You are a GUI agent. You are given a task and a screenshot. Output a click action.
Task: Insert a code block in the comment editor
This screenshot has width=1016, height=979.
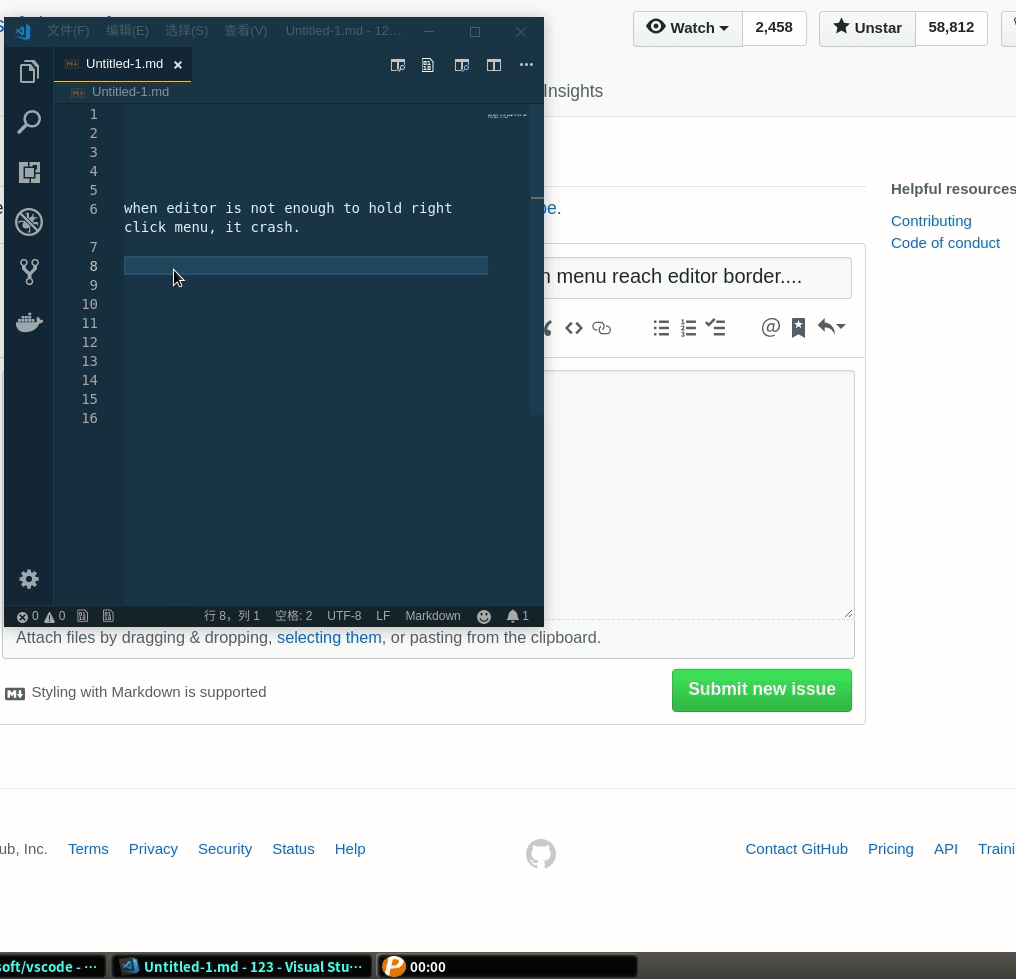pos(573,327)
